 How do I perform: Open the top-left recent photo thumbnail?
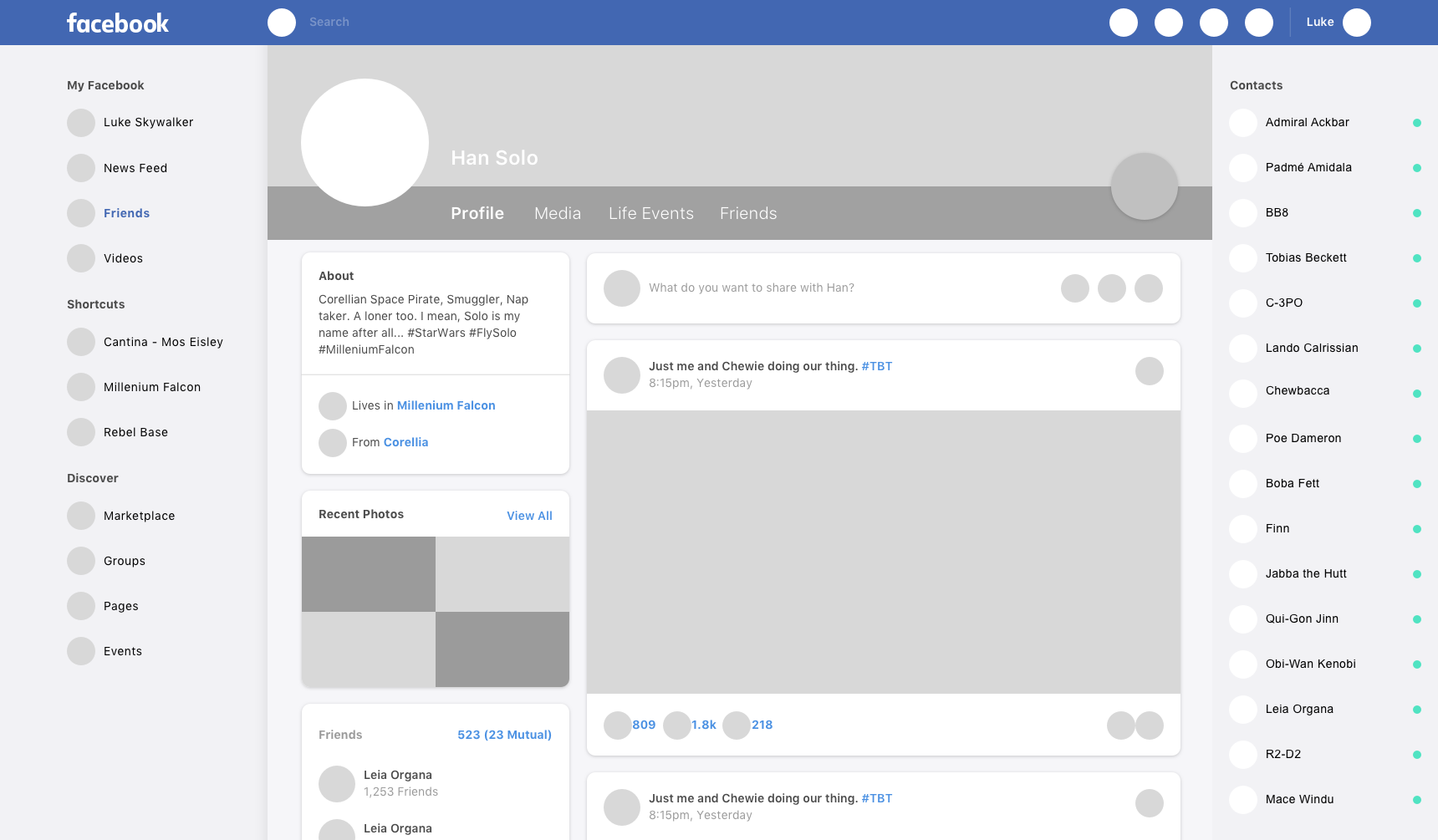369,574
